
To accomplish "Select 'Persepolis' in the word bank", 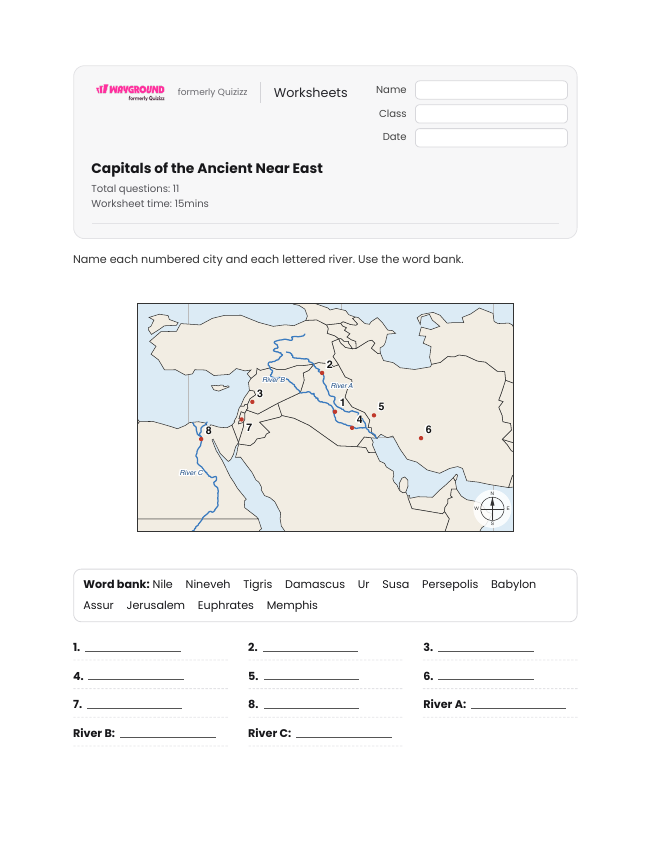I will tap(450, 584).
